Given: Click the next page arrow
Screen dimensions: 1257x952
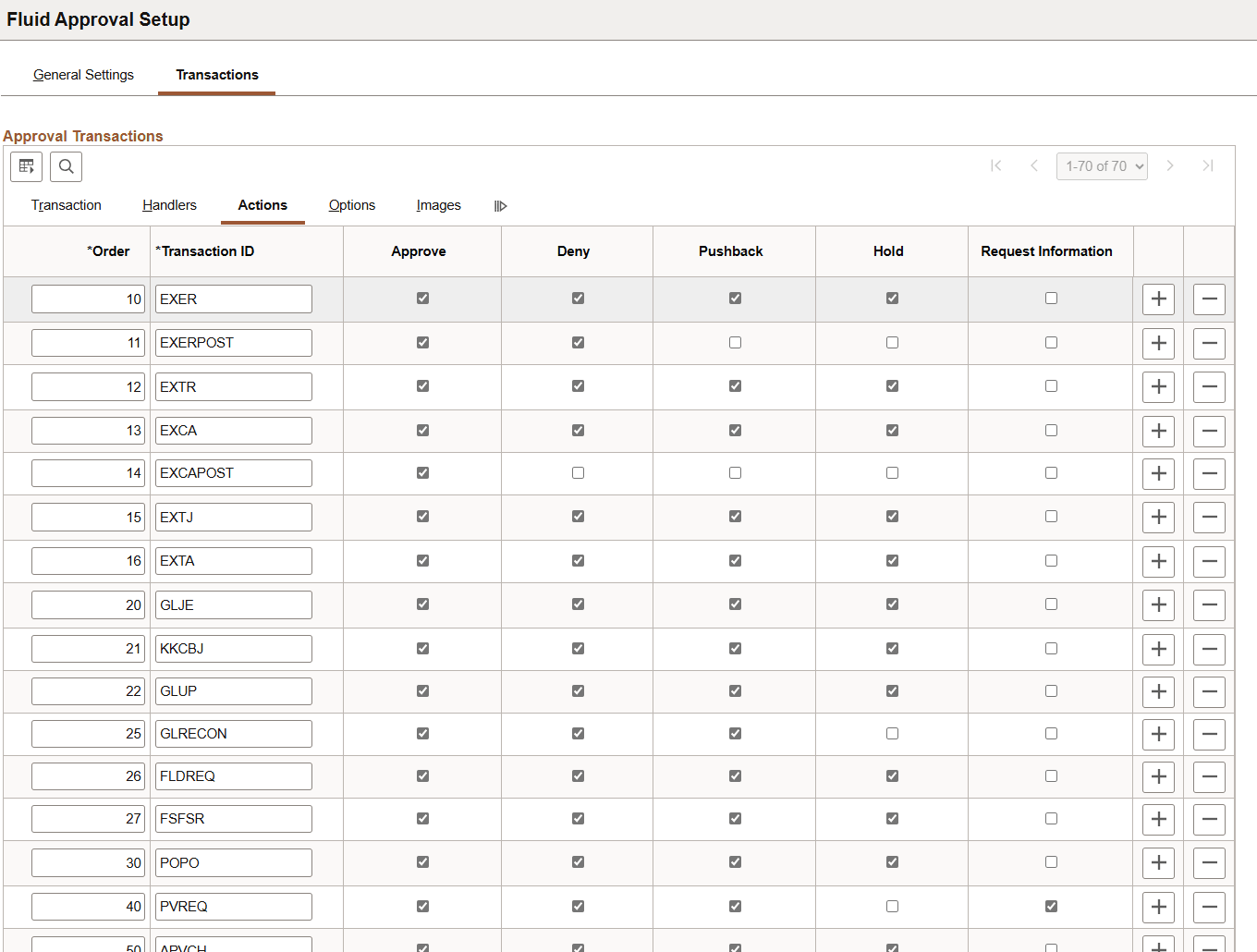Looking at the screenshot, I should 1170,165.
